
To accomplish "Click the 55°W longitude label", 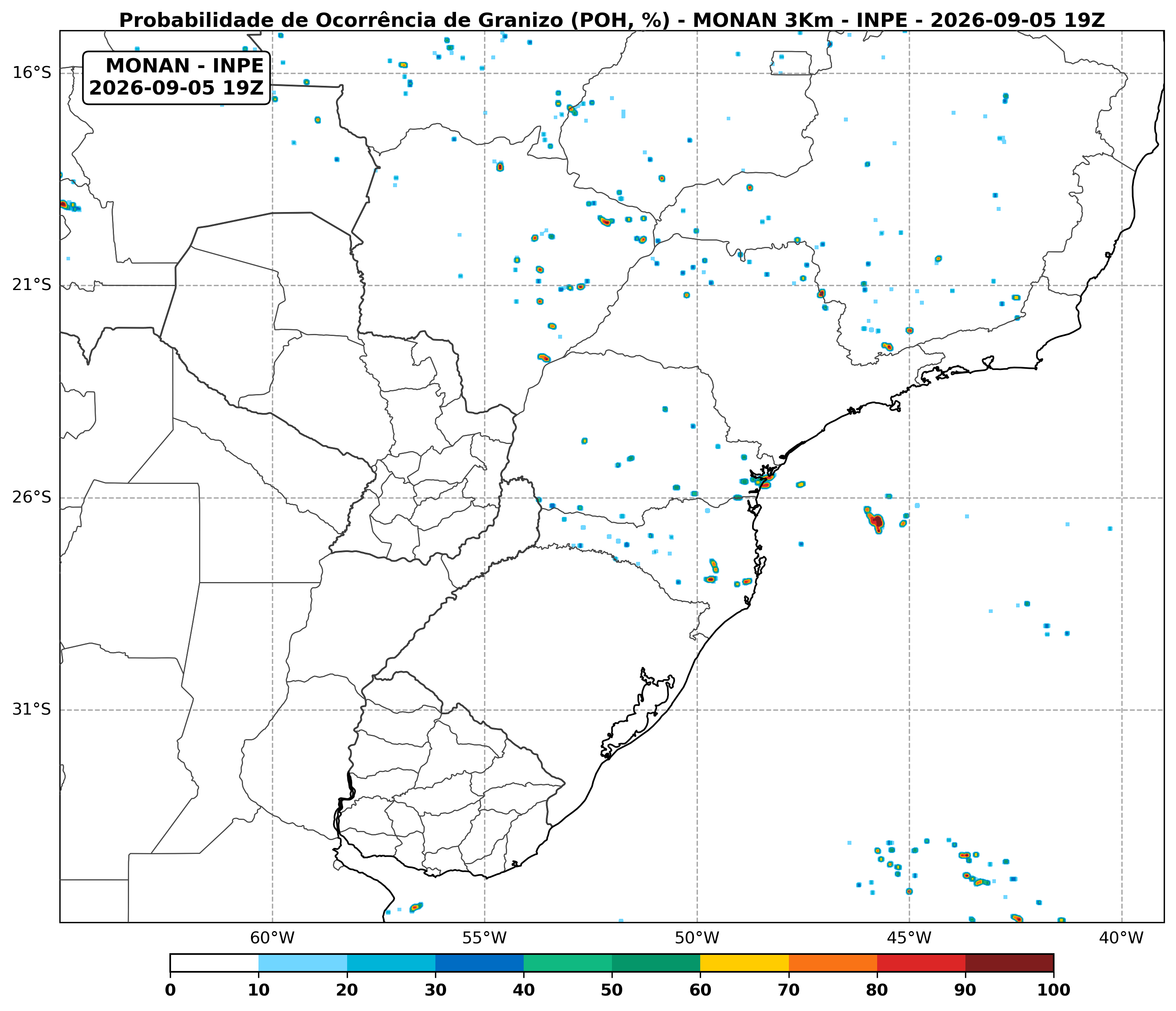I will click(x=485, y=938).
